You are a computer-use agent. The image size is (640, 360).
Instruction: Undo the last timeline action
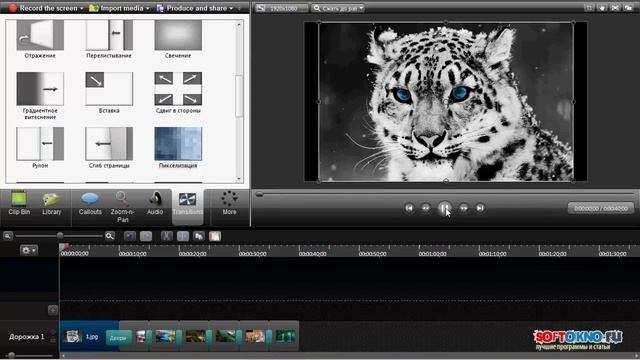(130, 236)
